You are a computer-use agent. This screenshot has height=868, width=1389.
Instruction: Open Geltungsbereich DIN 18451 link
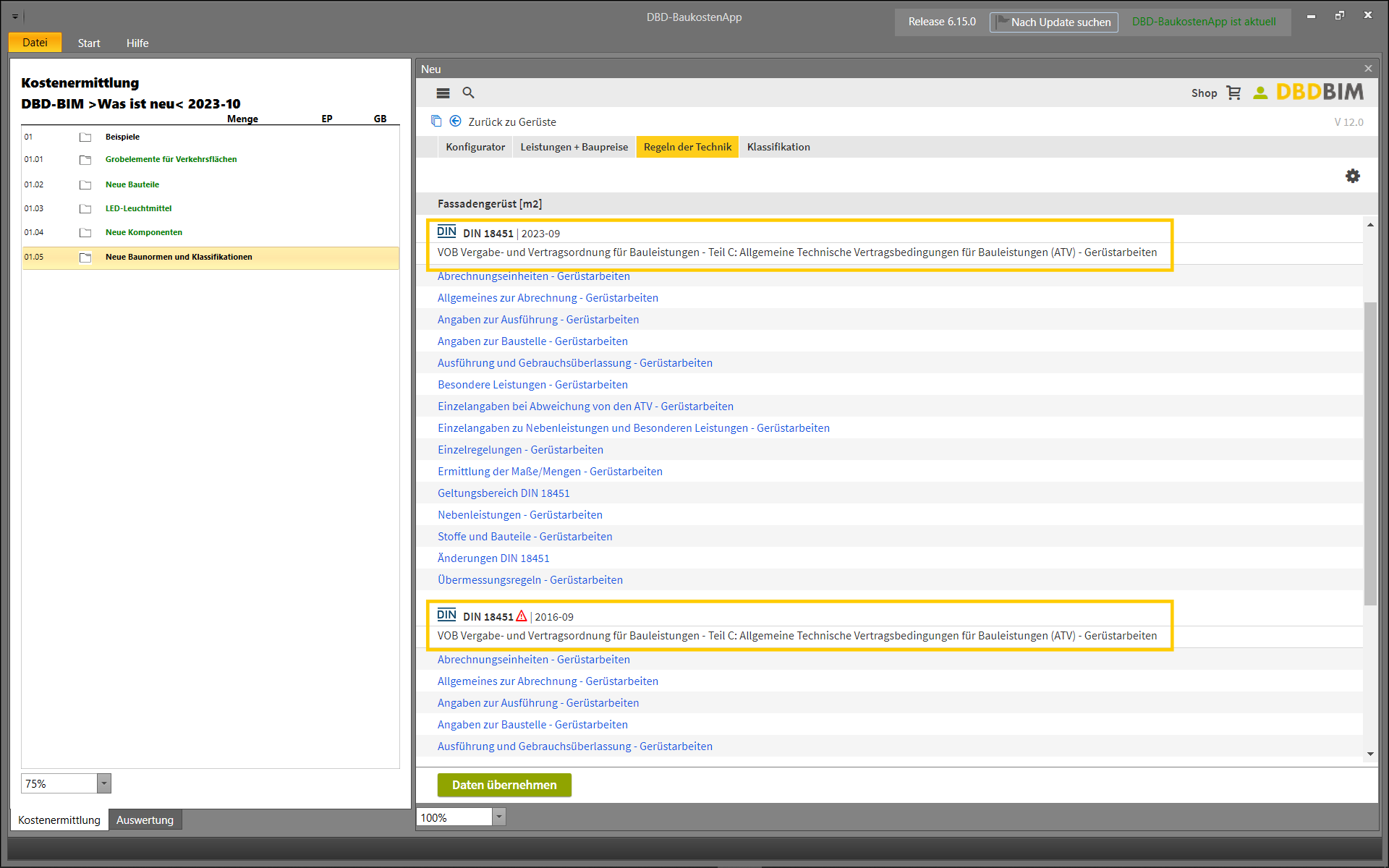pyautogui.click(x=504, y=493)
